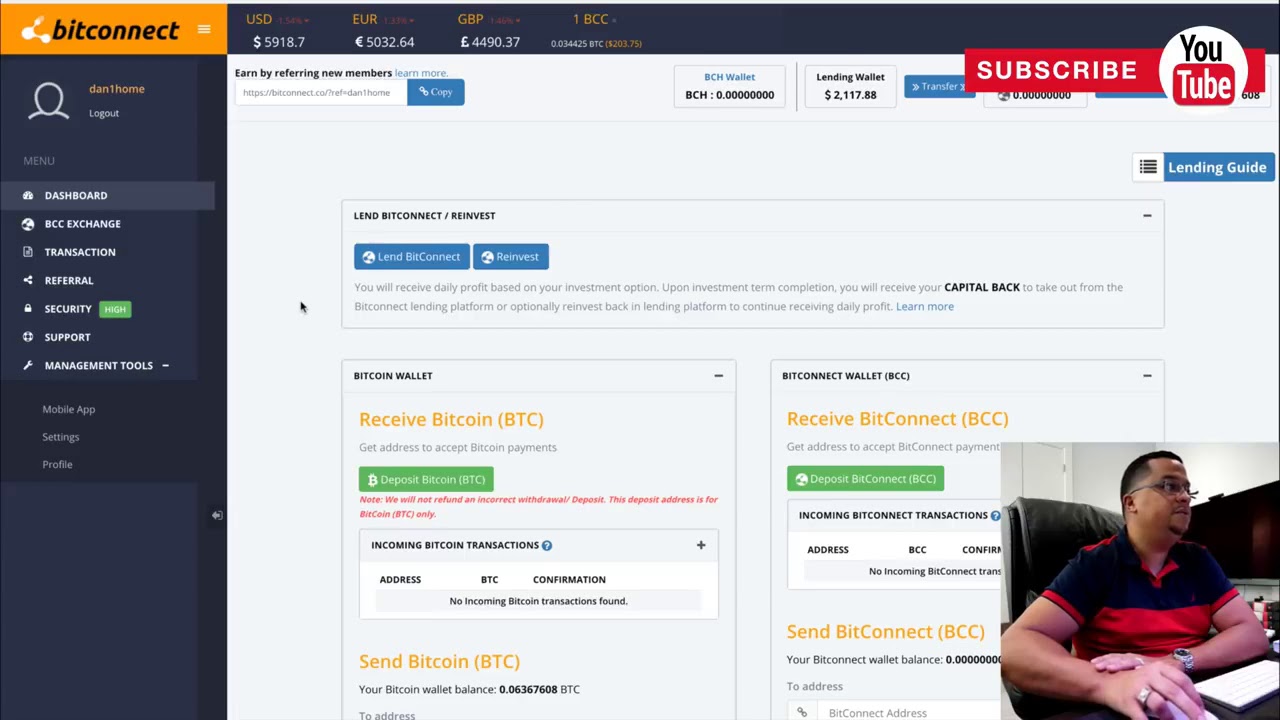Collapse Management Tools submenu minus toggle
This screenshot has width=1280, height=720.
coord(165,365)
